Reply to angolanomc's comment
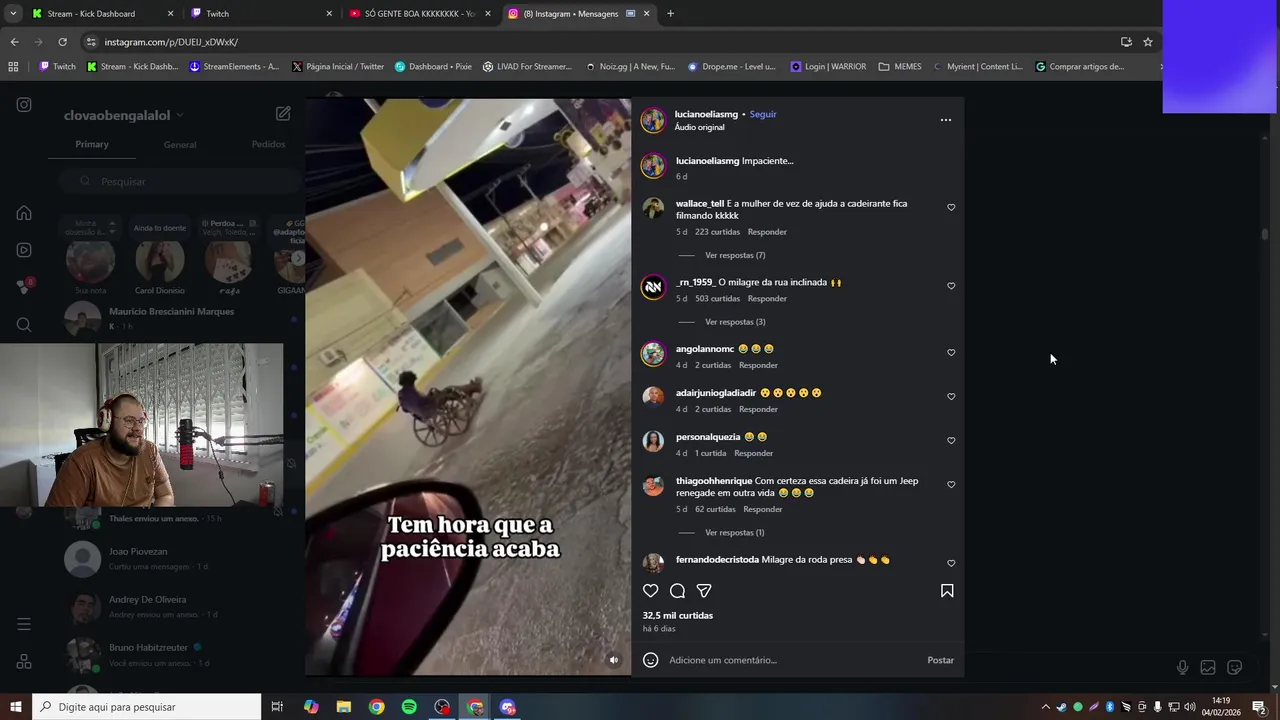The width and height of the screenshot is (1280, 720). 758,366
